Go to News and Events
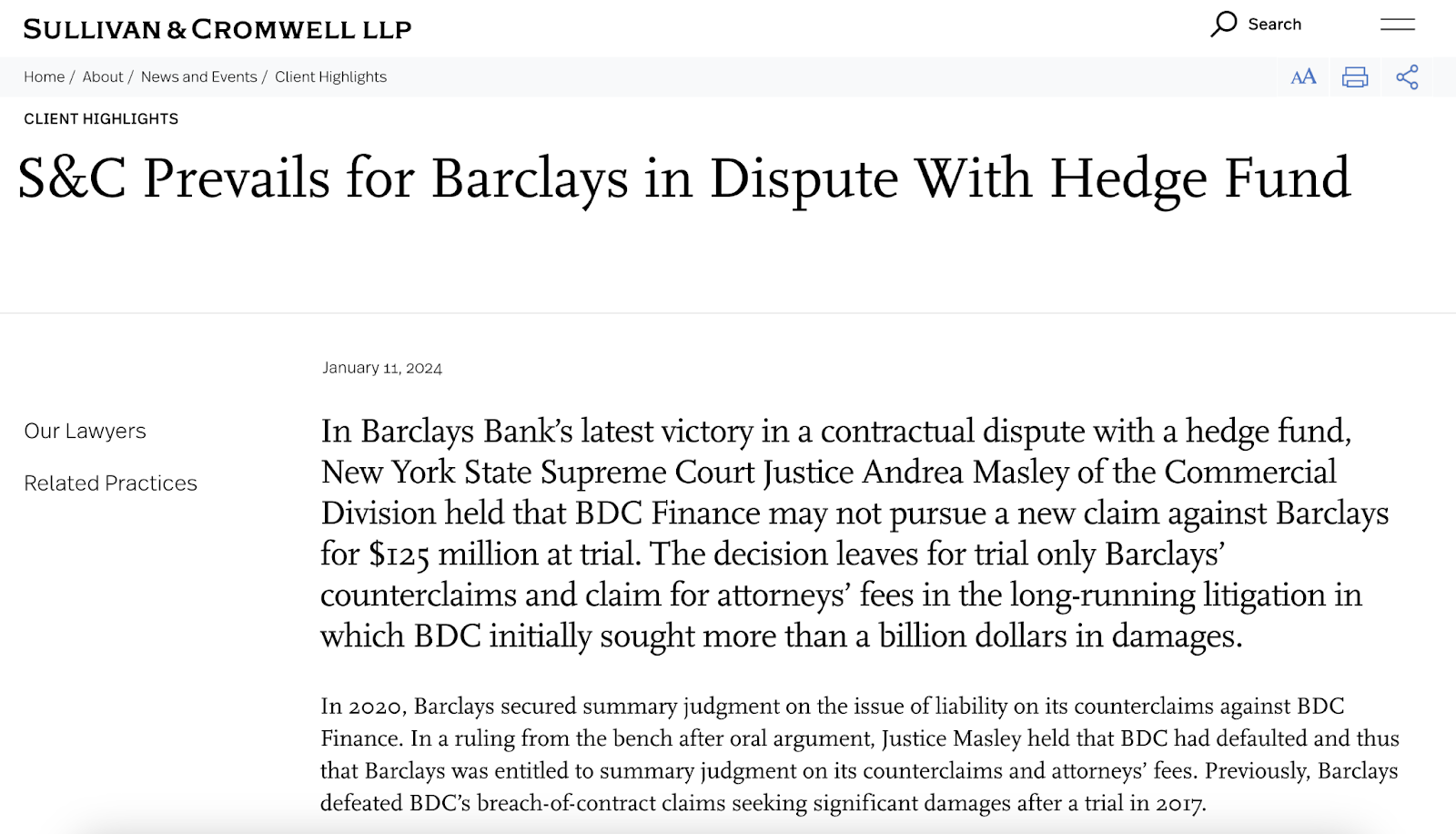The height and width of the screenshot is (834, 1456). point(198,76)
